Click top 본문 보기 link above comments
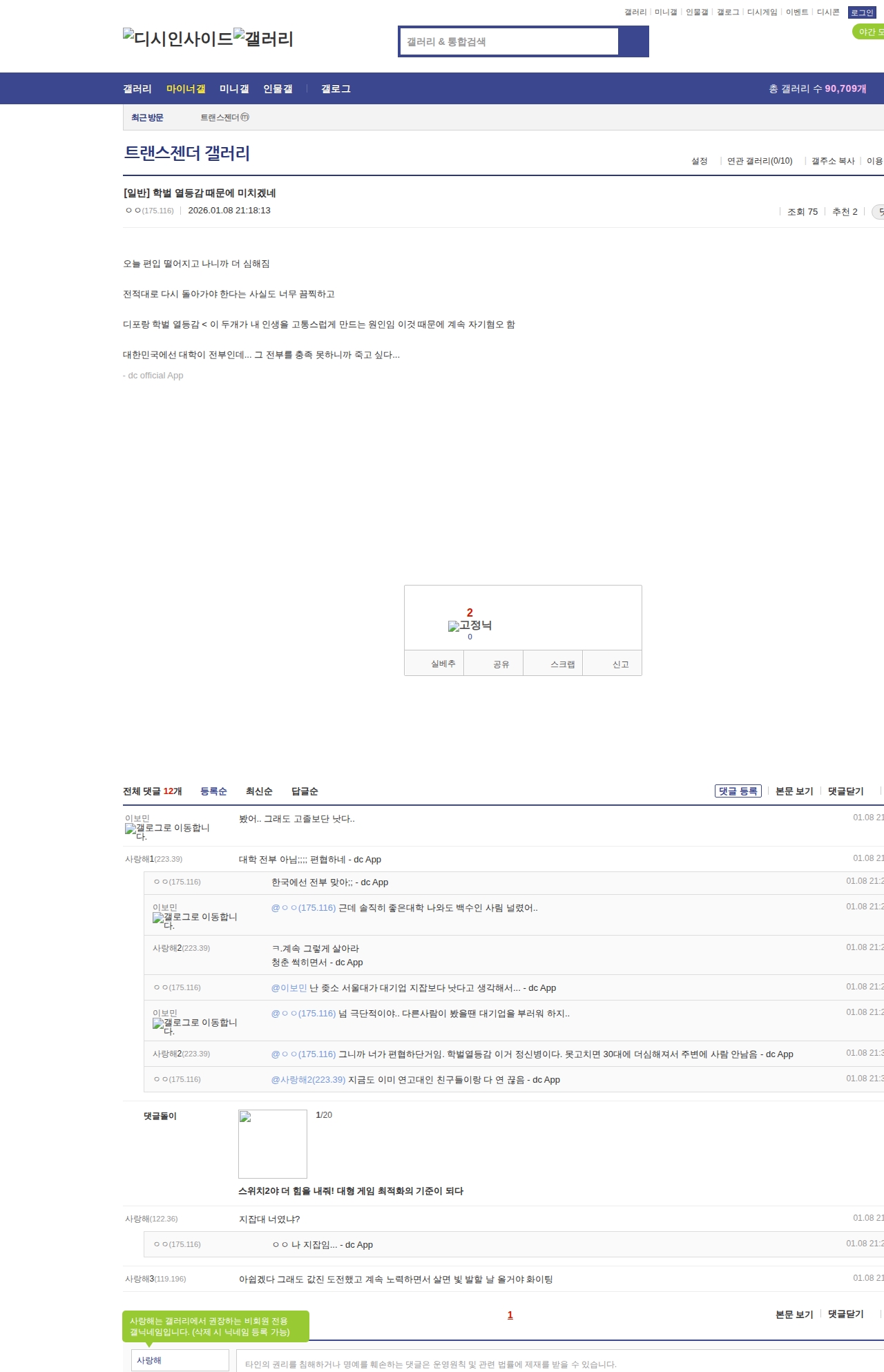 tap(794, 791)
